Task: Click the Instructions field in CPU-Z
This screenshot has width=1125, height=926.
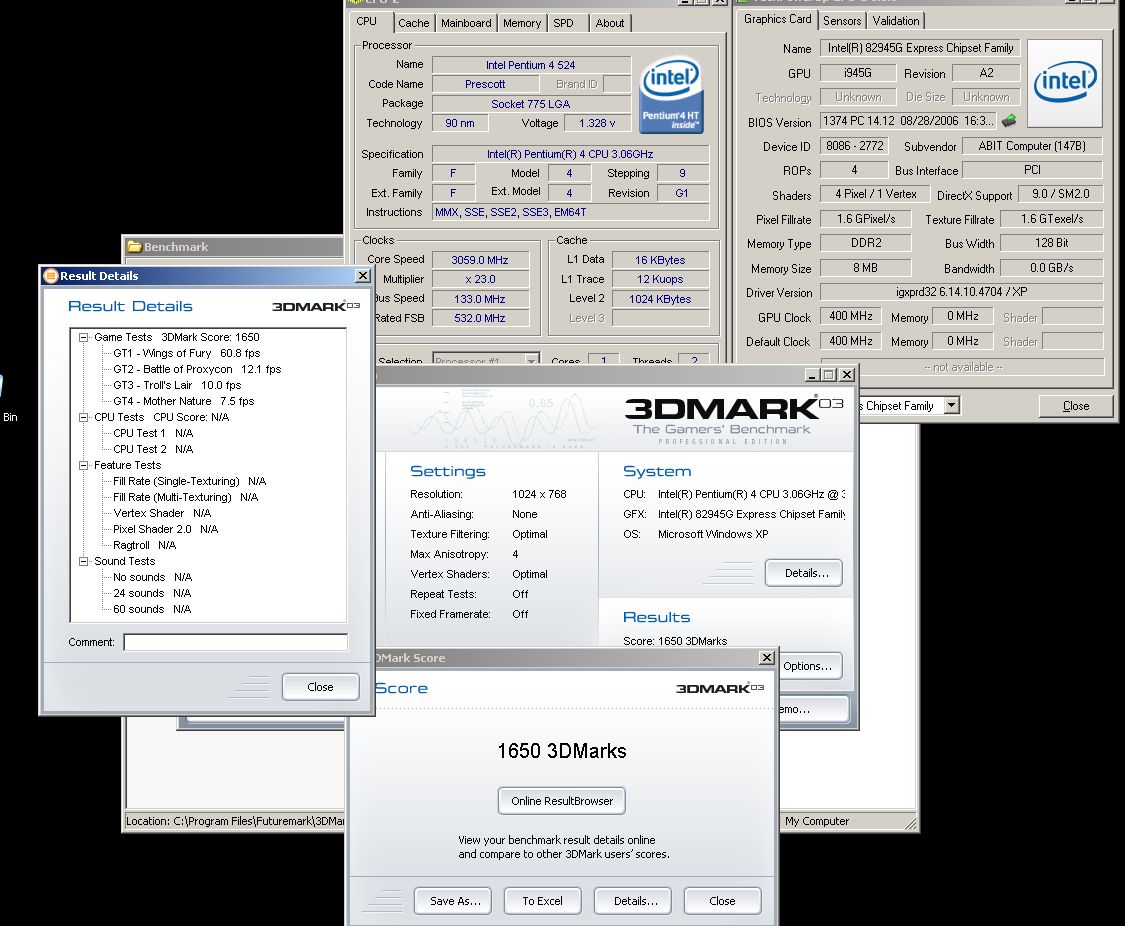Action: 570,212
